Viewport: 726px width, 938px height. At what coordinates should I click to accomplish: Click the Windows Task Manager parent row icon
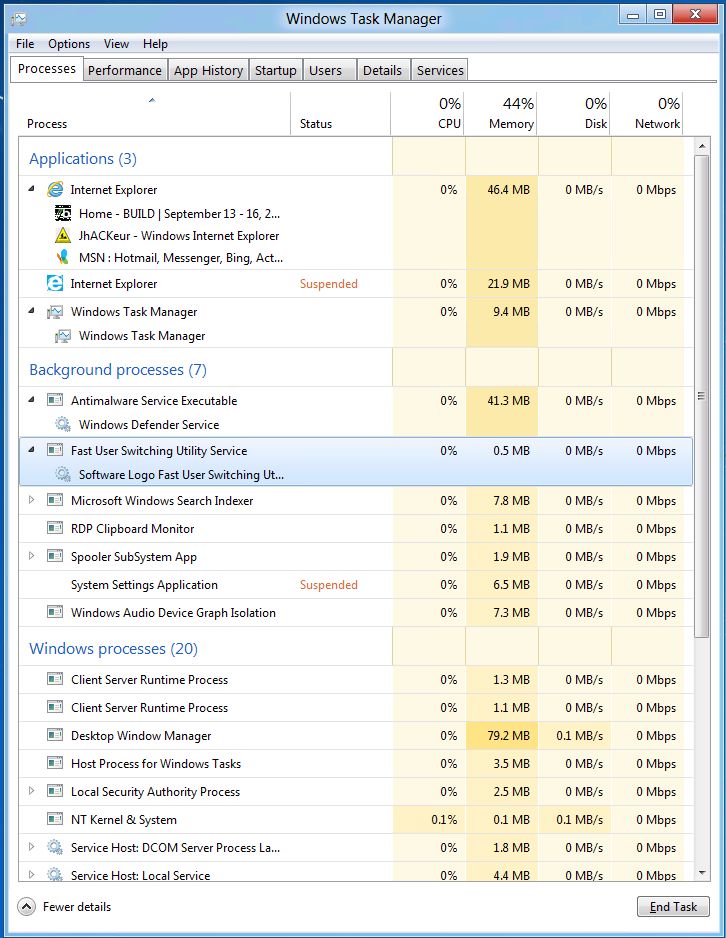tap(55, 312)
